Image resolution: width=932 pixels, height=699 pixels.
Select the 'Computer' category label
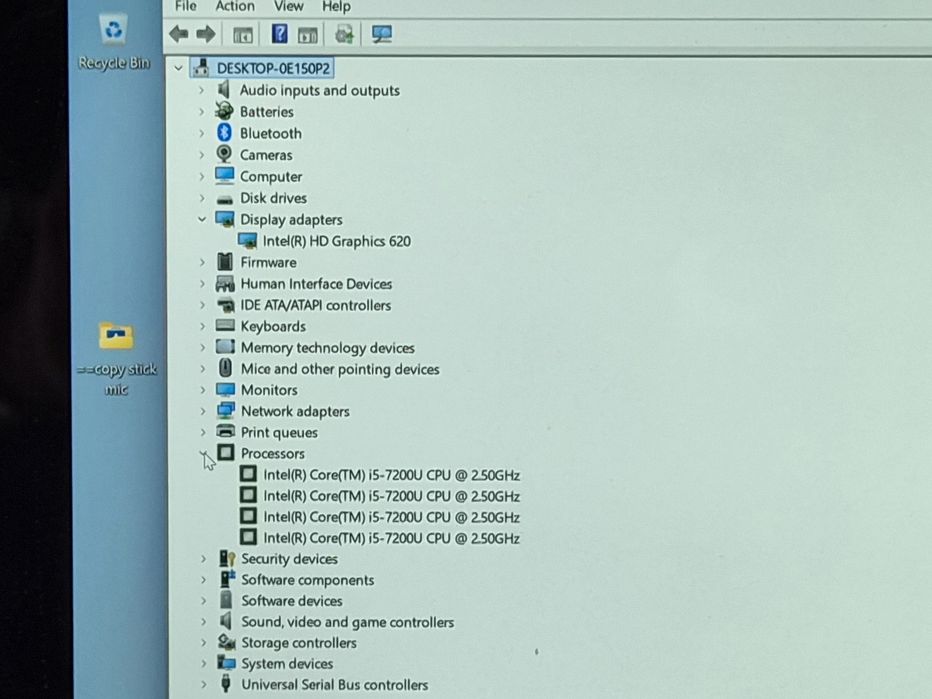coord(271,177)
